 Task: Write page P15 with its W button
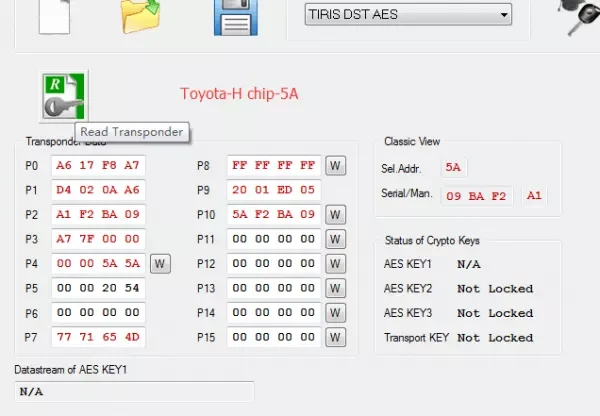click(336, 337)
